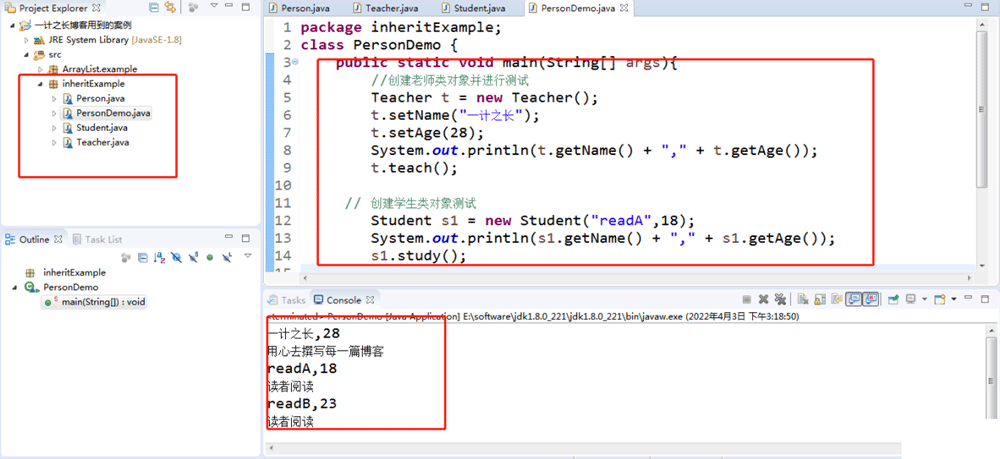Screen dimensions: 1000x459
Task: Collapse PersonDemo class in Outline
Action: tap(13, 288)
